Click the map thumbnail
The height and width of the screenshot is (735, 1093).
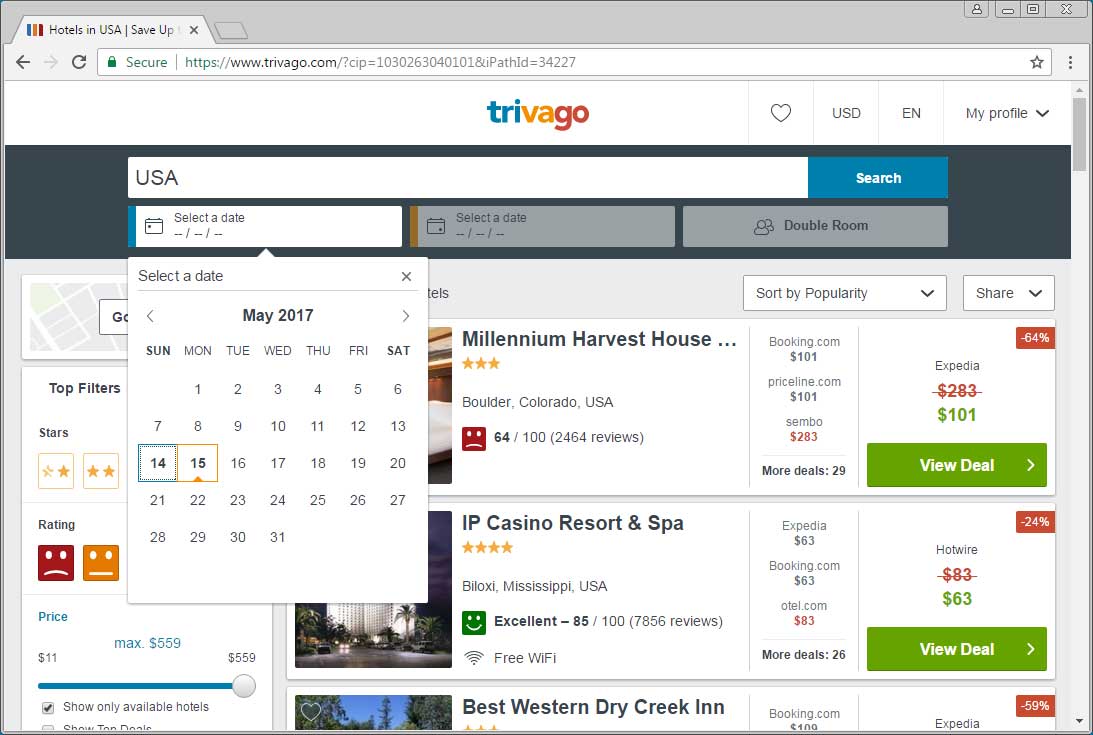(x=77, y=317)
